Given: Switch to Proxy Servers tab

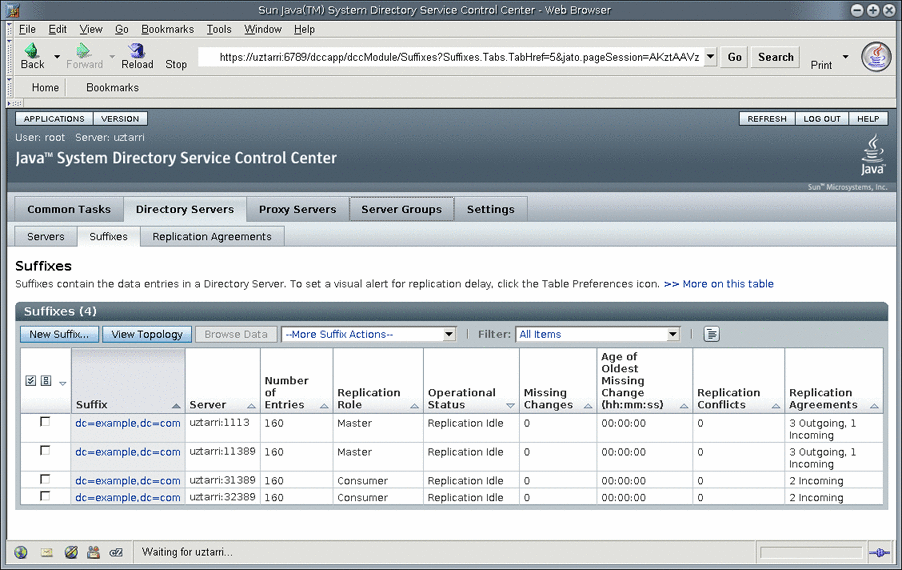Looking at the screenshot, I should pos(297,209).
